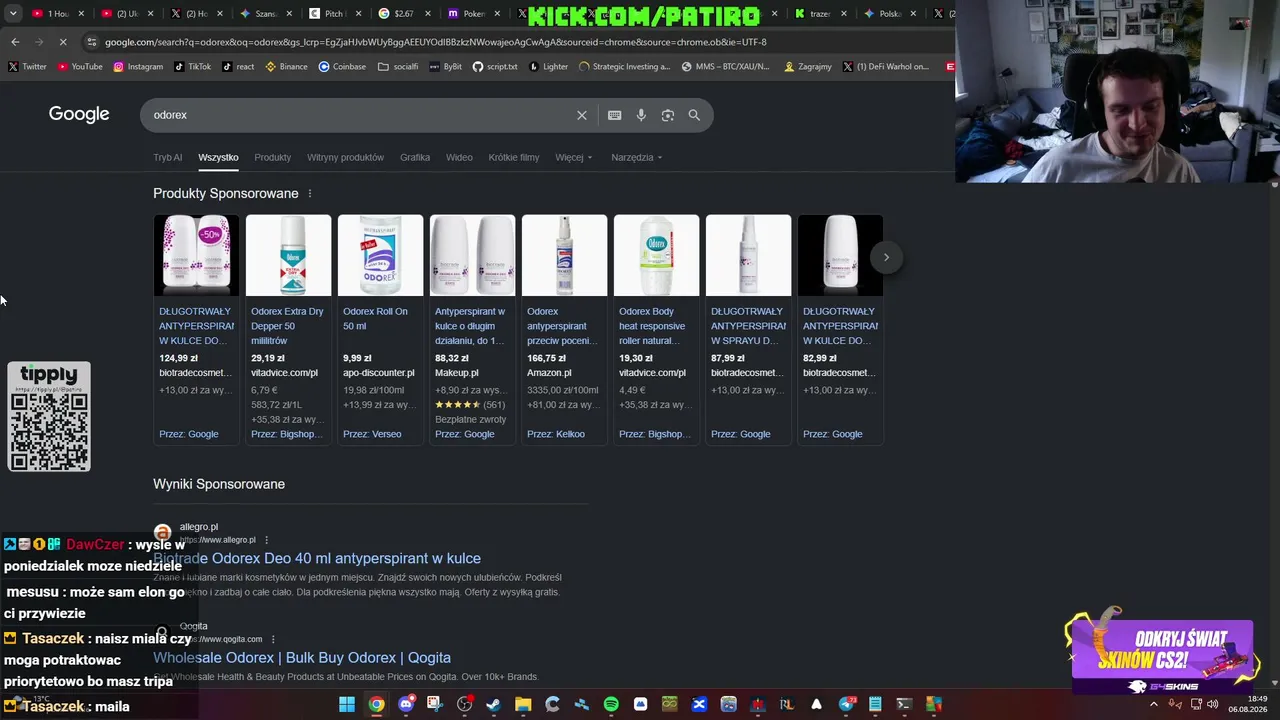
Task: Click the Przez: Verseo seller link
Action: [372, 434]
